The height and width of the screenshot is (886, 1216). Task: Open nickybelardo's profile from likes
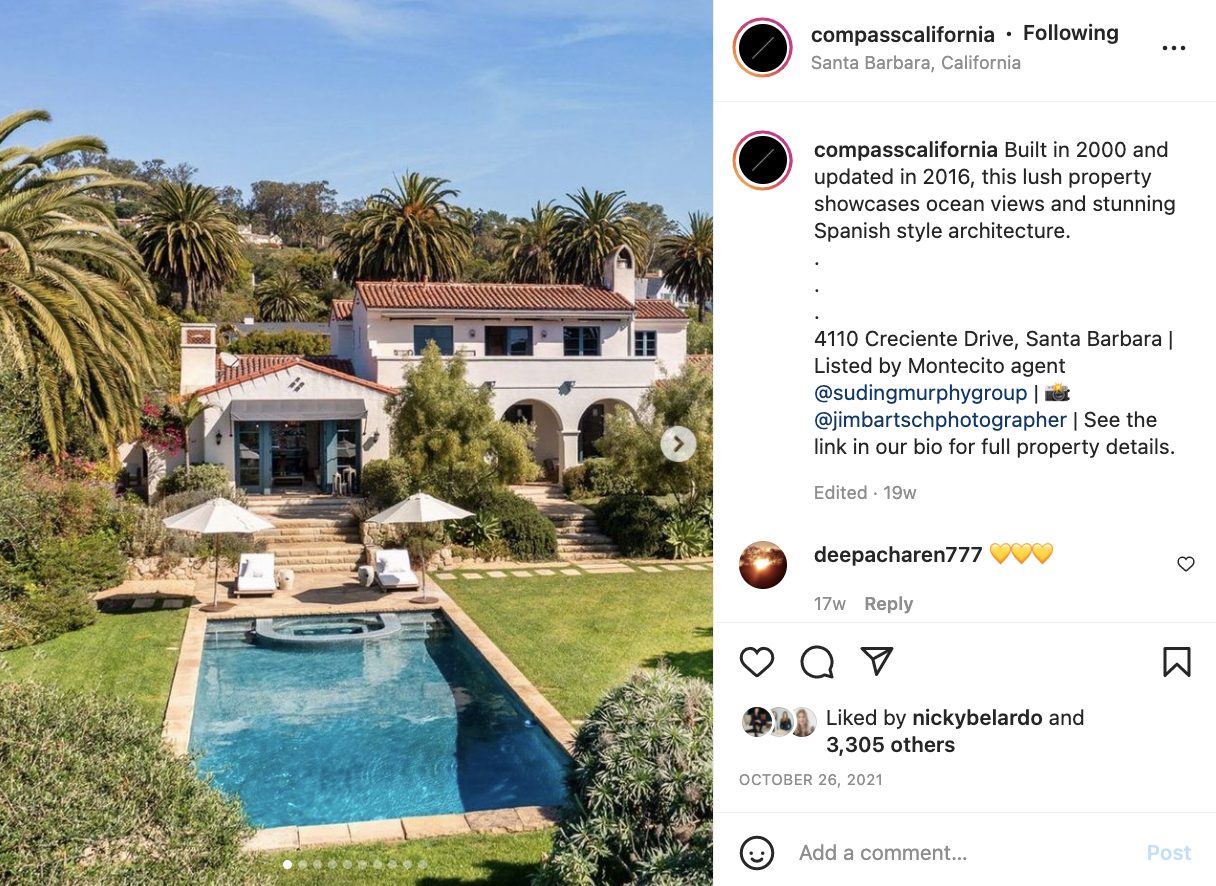(x=977, y=718)
